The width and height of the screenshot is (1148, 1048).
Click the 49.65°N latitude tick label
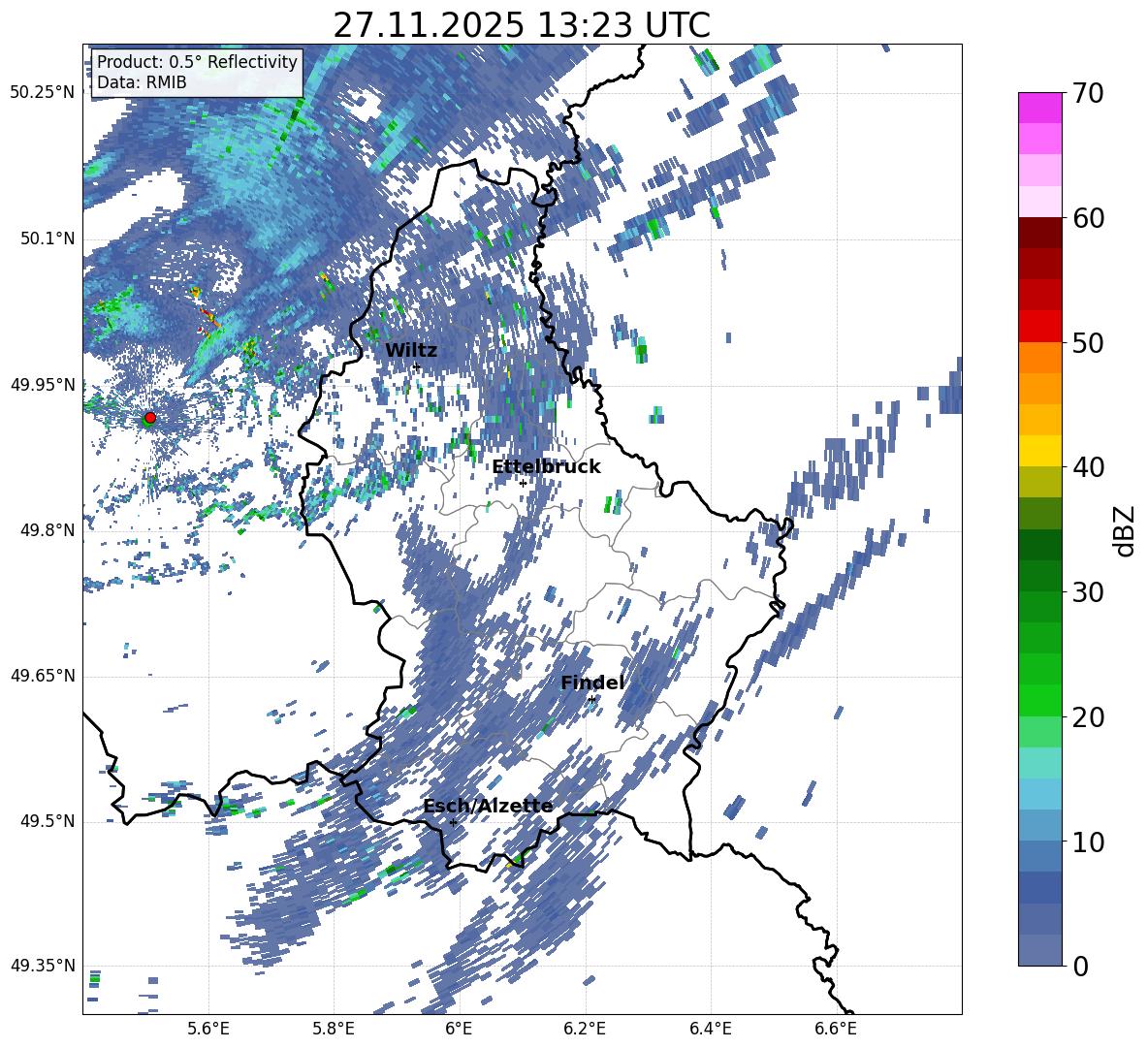click(x=44, y=676)
